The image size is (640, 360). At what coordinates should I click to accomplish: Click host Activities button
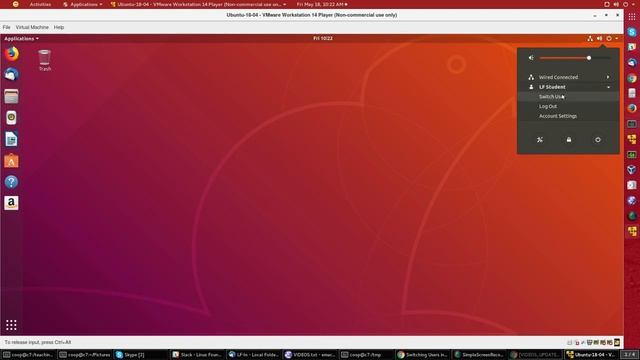pyautogui.click(x=40, y=4)
